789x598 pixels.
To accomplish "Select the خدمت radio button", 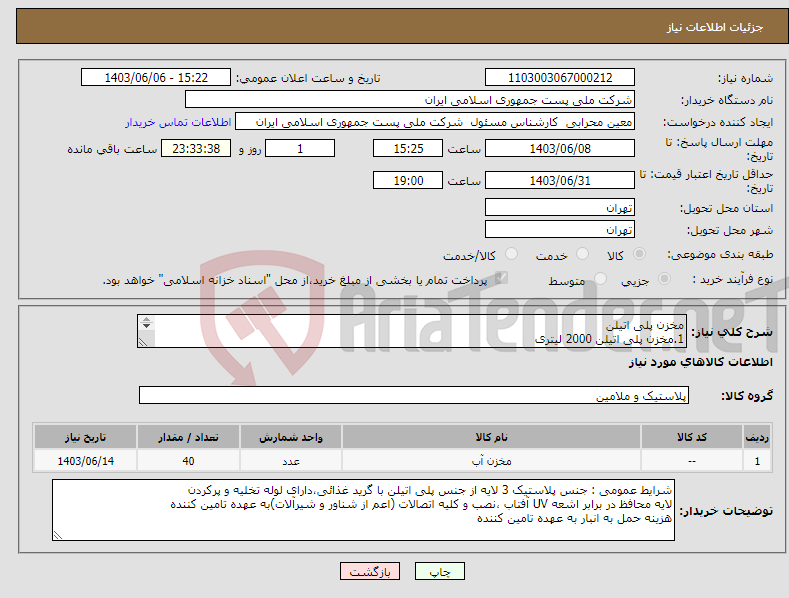I will click(x=582, y=254).
